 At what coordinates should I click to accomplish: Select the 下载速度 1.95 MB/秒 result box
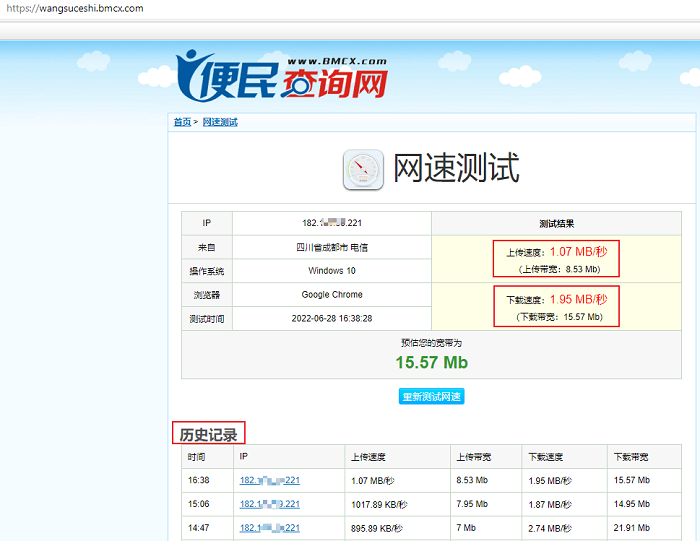point(556,307)
